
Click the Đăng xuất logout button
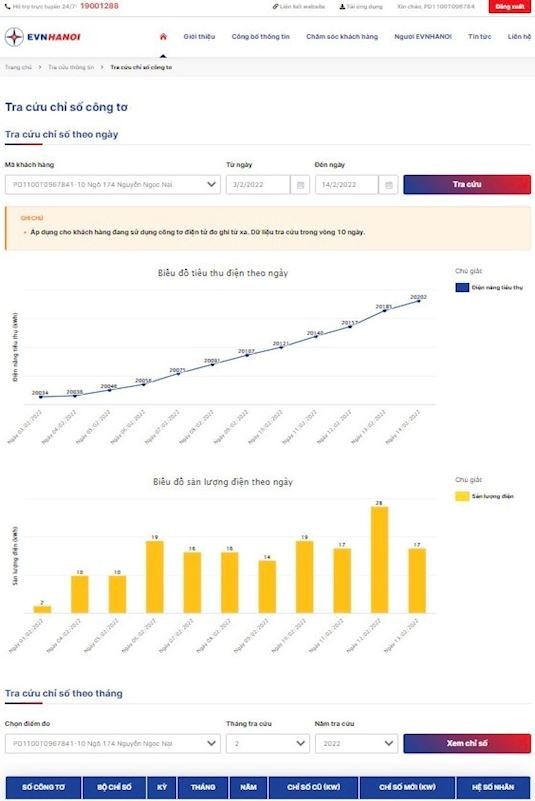(x=509, y=7)
